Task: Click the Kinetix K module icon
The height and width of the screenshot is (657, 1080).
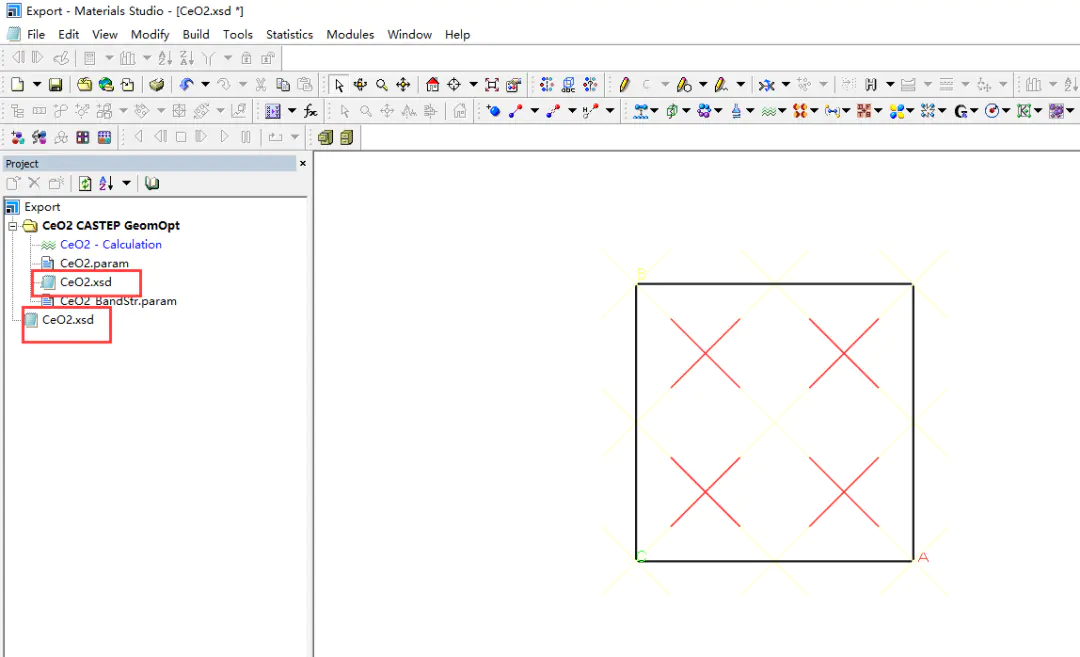Action: point(1024,111)
